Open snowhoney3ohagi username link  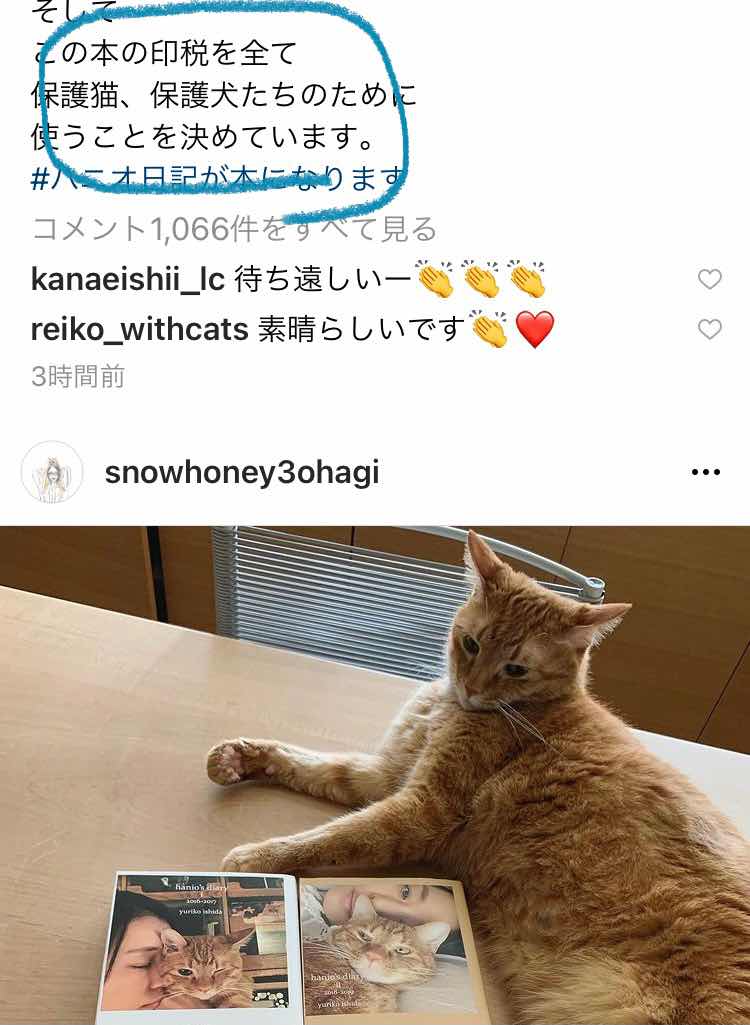coord(242,473)
